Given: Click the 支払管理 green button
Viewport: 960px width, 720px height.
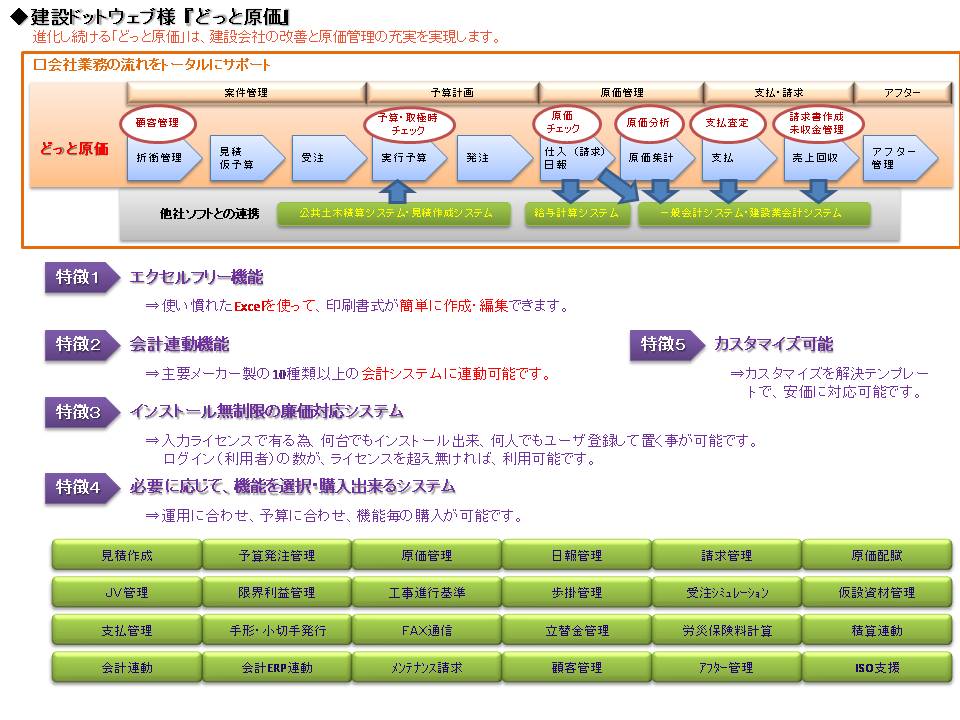Looking at the screenshot, I should tap(127, 630).
